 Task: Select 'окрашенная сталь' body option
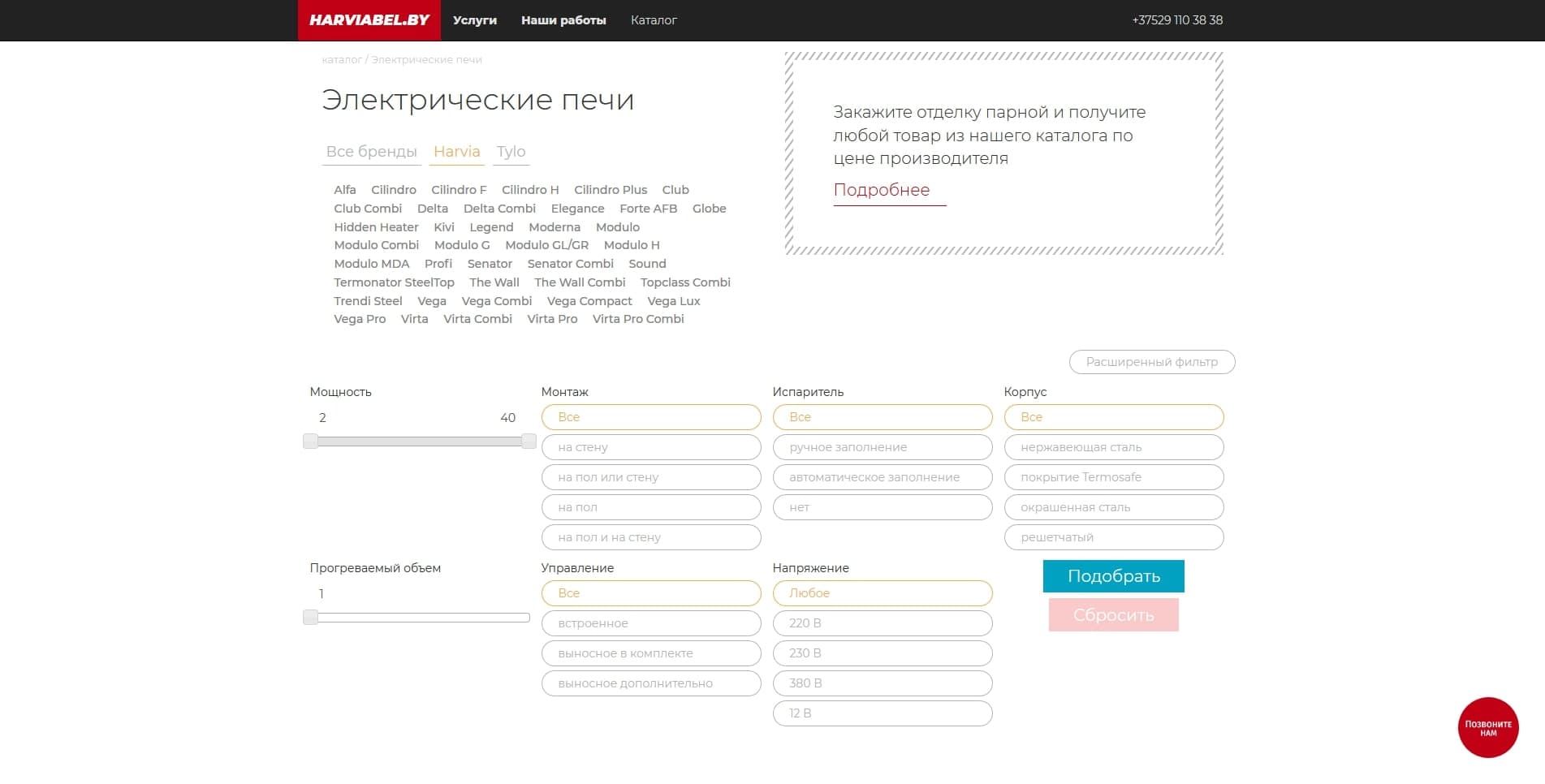coord(1114,507)
